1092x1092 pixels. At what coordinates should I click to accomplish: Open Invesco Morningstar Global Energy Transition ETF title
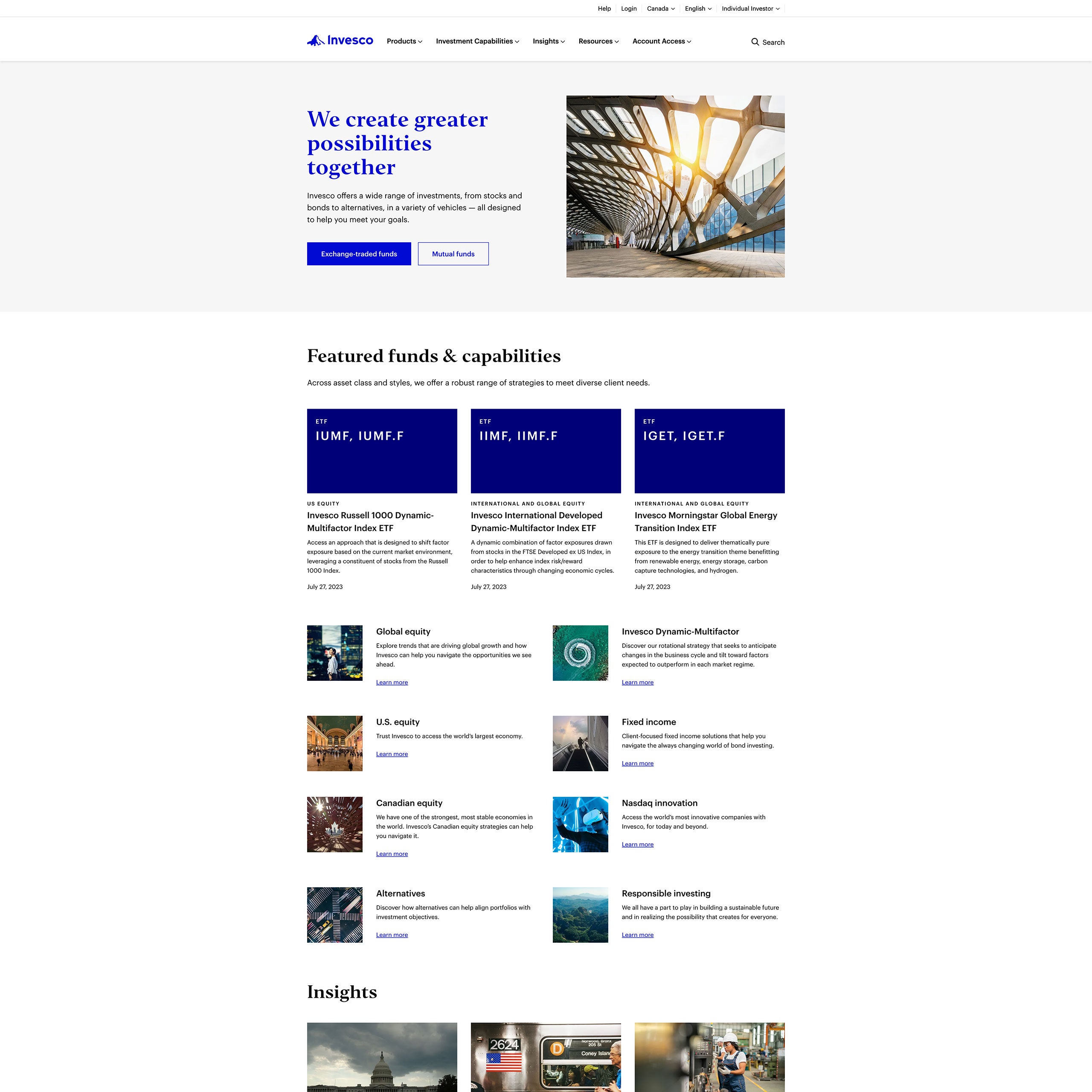(x=706, y=522)
